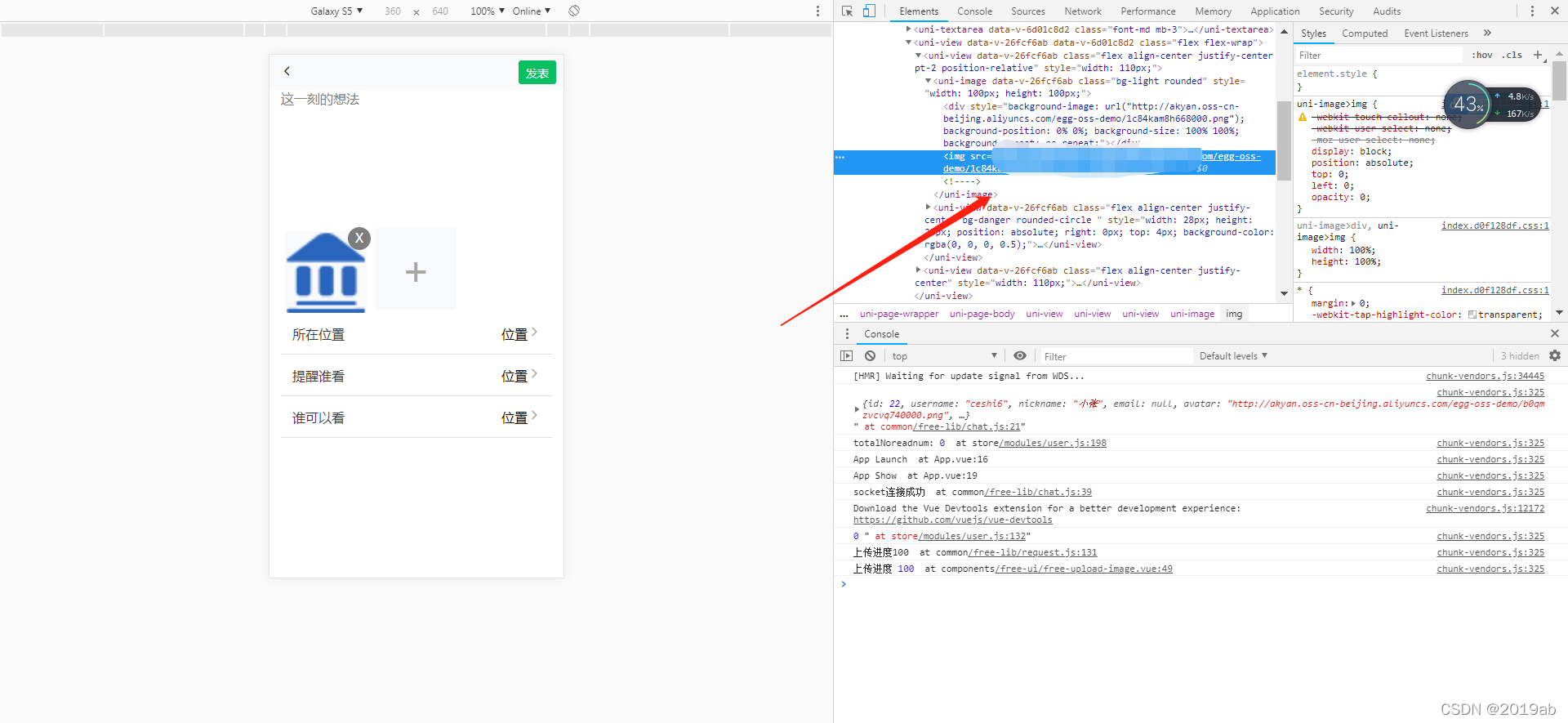The width and height of the screenshot is (1568, 723).
Task: Open the chunk-vendors.js:34445 source link
Action: [1485, 376]
